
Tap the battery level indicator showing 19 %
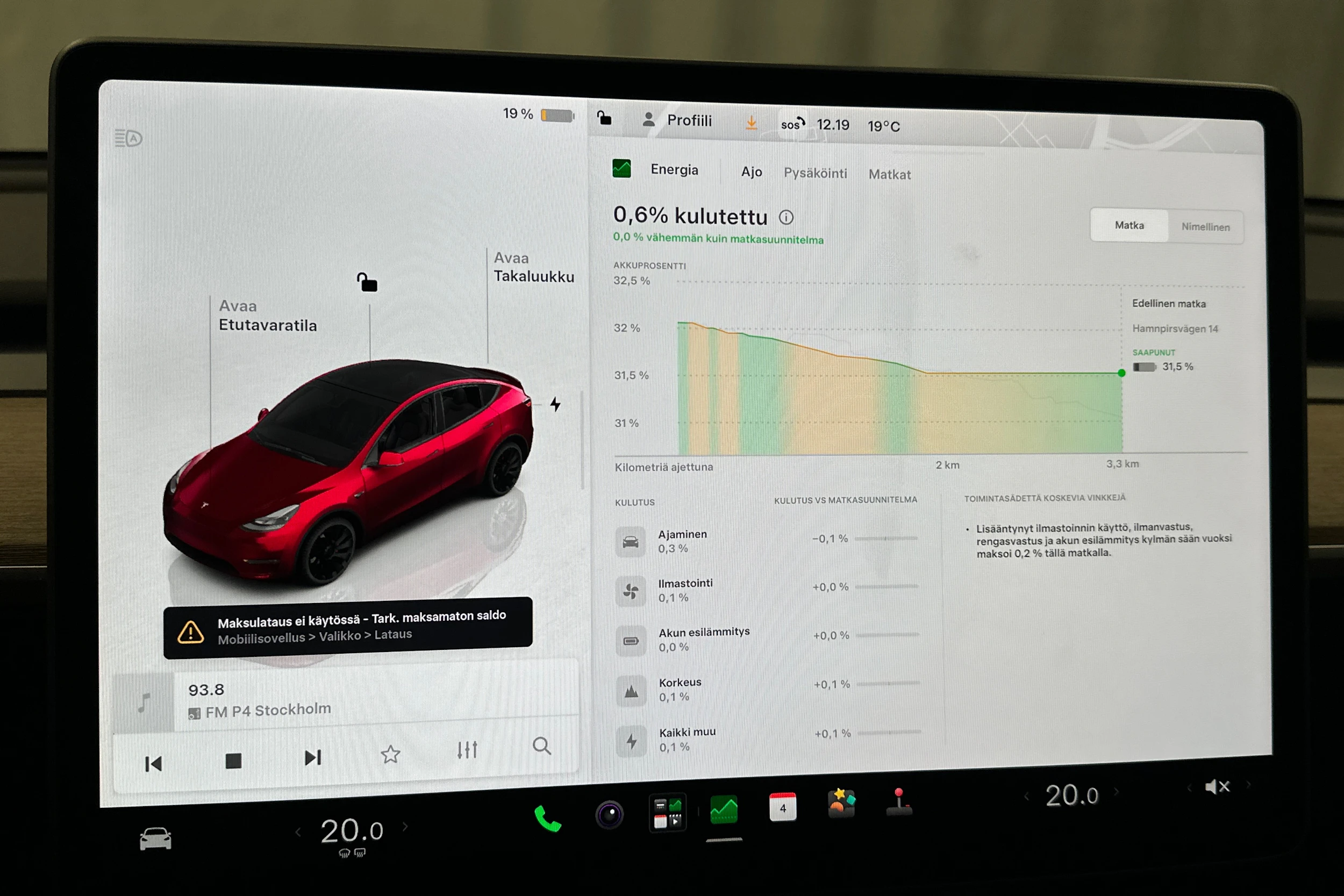point(538,114)
